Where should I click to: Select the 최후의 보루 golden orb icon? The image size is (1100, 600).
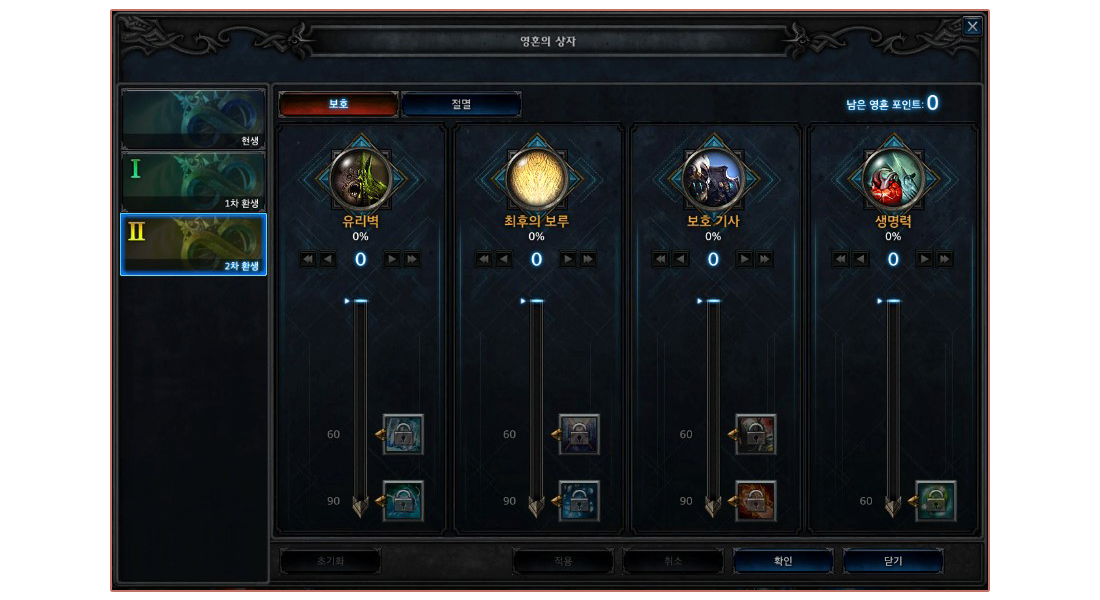537,178
